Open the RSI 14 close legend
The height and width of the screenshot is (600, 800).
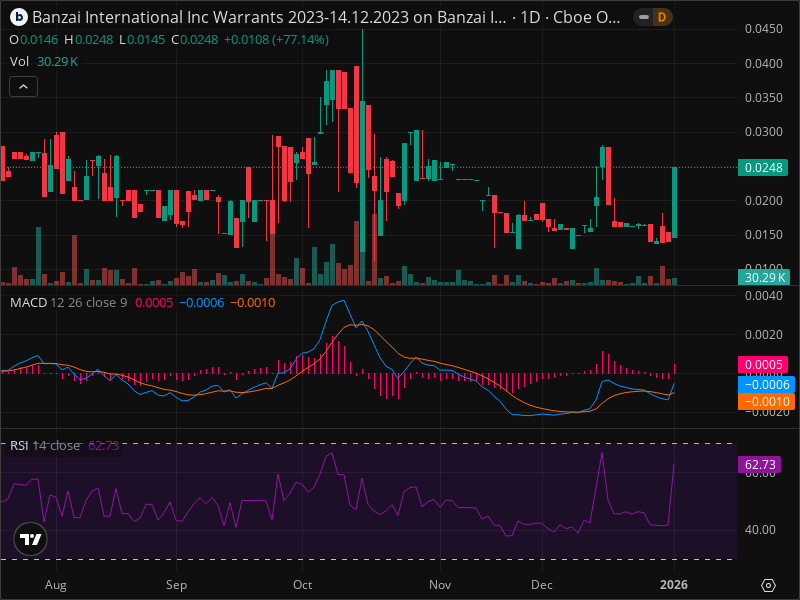(45, 445)
